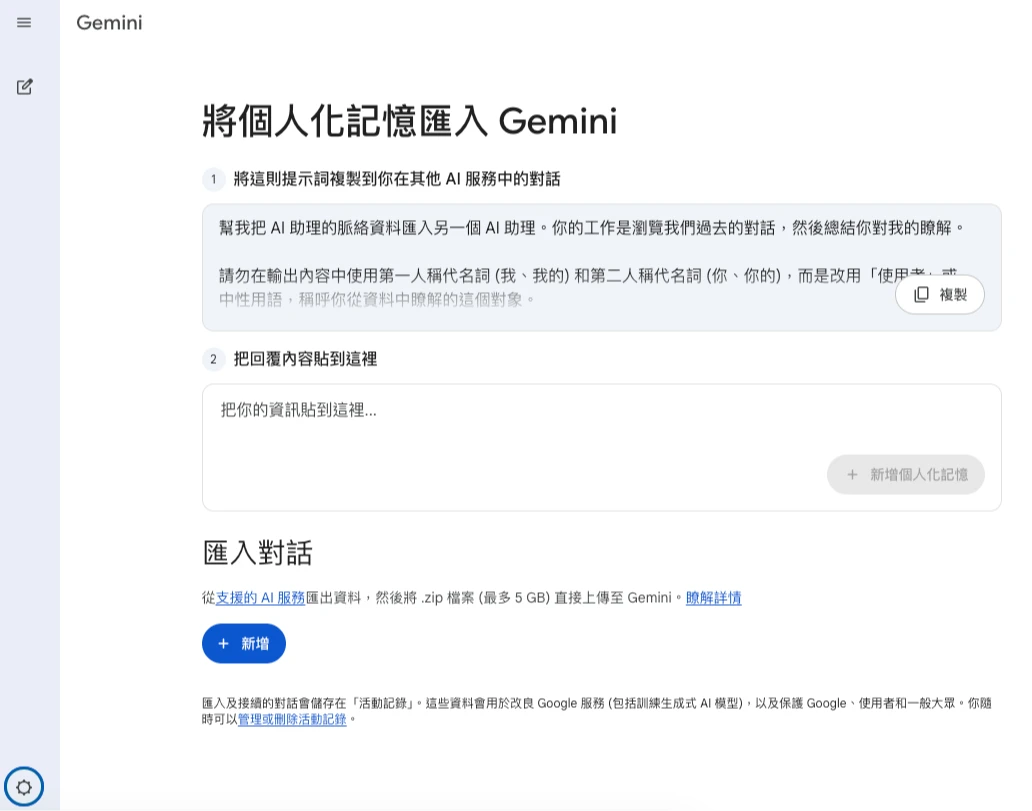
Task: Click the copy icon inside the 複製 button
Action: pyautogui.click(x=921, y=295)
